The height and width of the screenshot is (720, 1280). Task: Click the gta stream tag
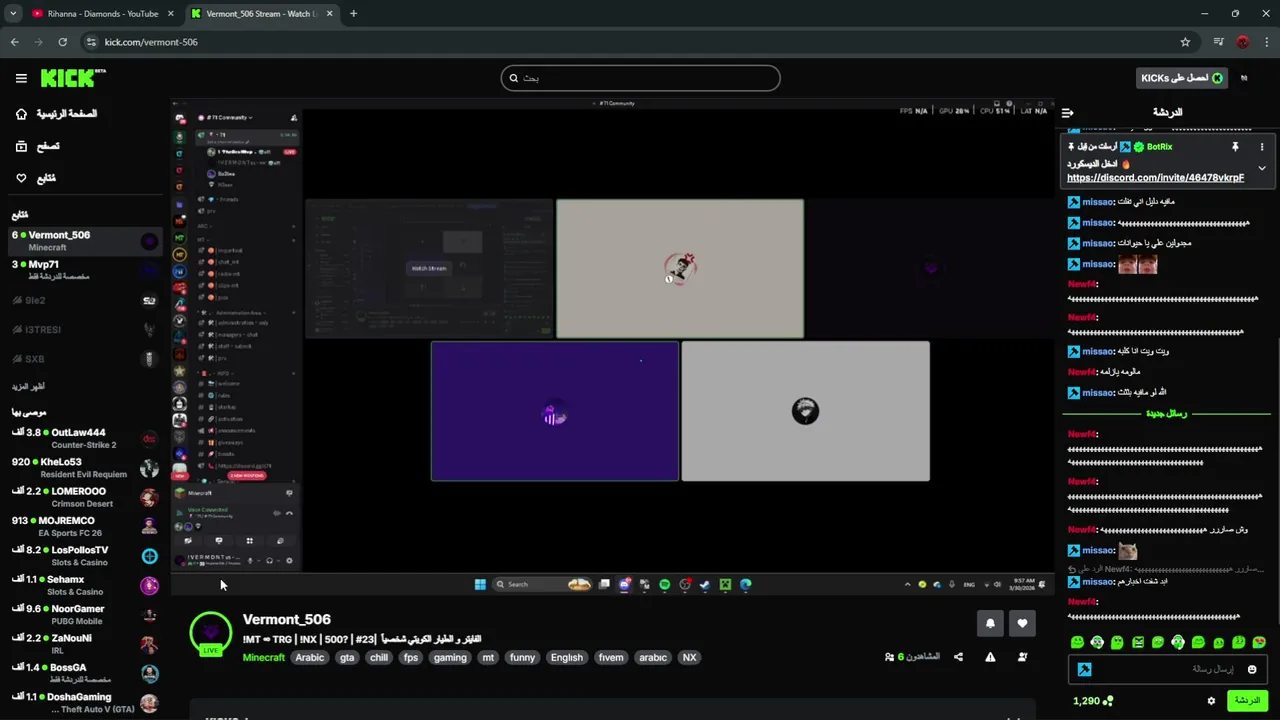tap(347, 657)
